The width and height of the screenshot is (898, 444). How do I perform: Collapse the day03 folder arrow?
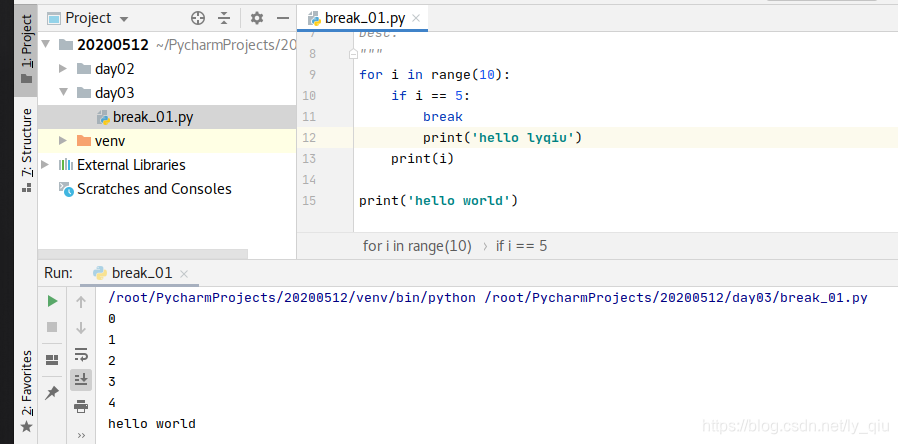click(64, 92)
